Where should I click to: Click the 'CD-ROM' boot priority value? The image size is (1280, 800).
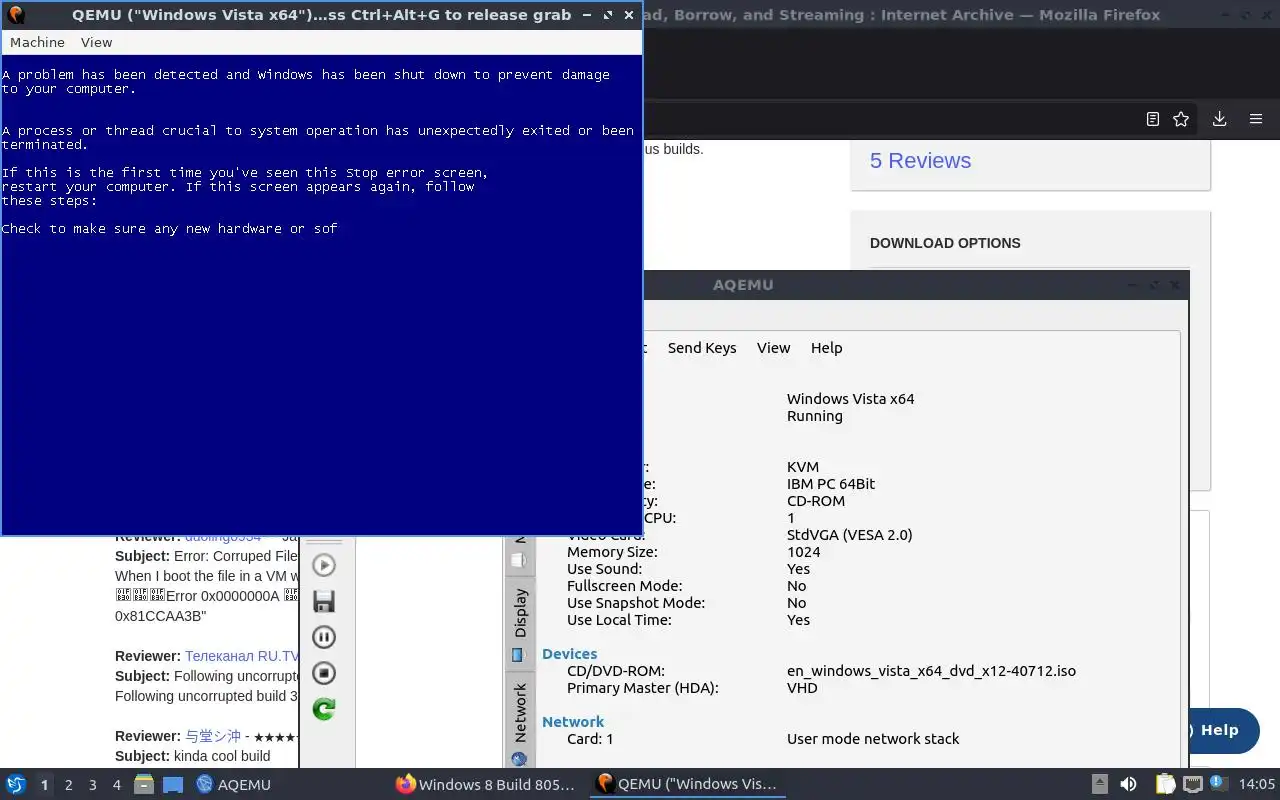(816, 501)
